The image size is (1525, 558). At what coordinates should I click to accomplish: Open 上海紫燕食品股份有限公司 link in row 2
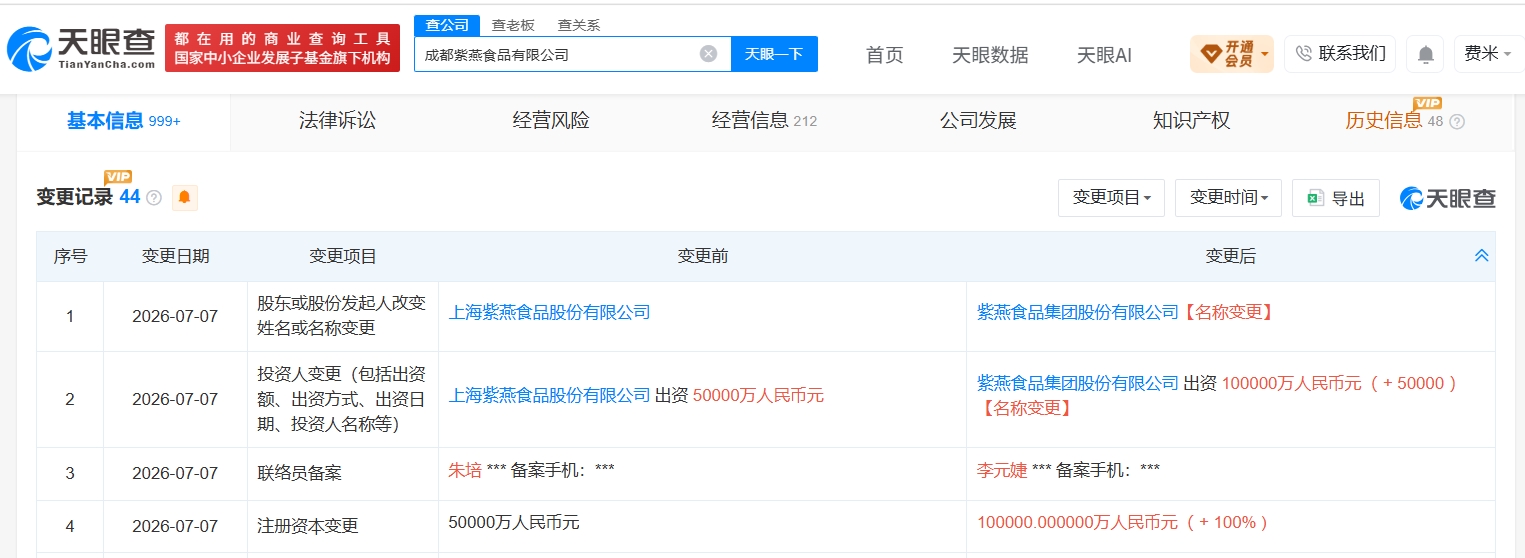pos(550,395)
